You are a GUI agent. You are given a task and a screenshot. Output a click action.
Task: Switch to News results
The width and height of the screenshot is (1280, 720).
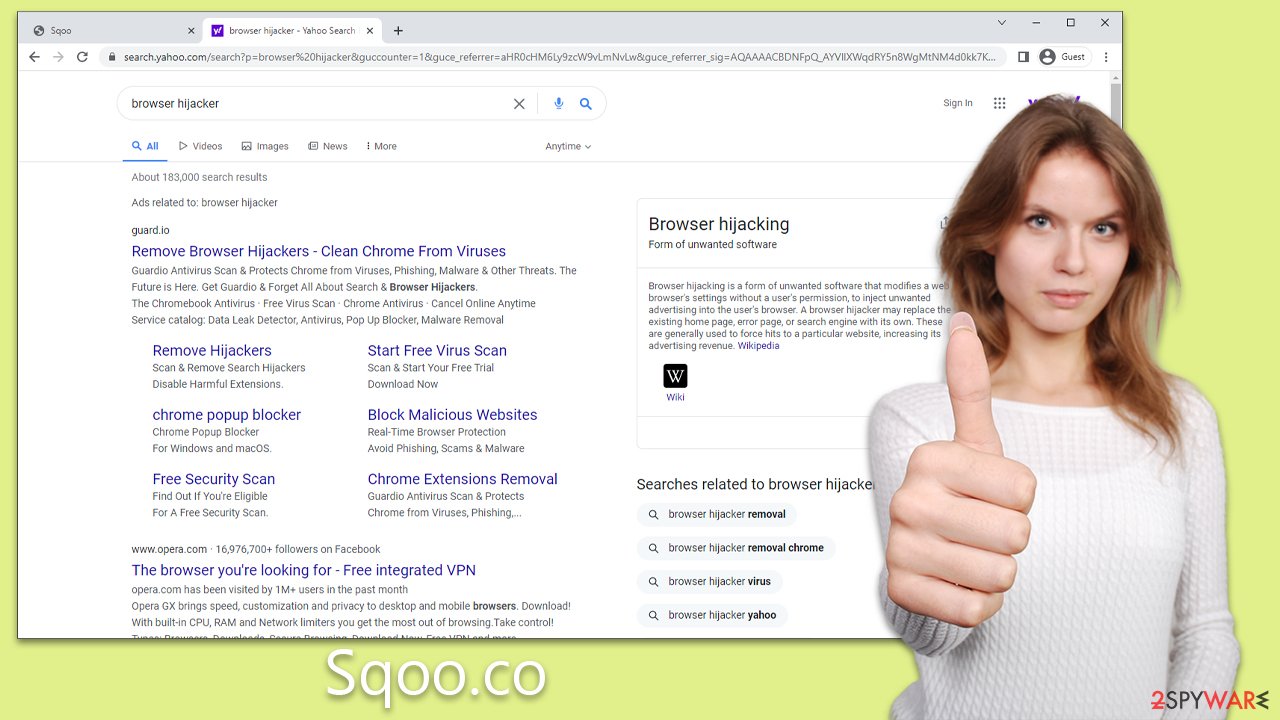[328, 146]
